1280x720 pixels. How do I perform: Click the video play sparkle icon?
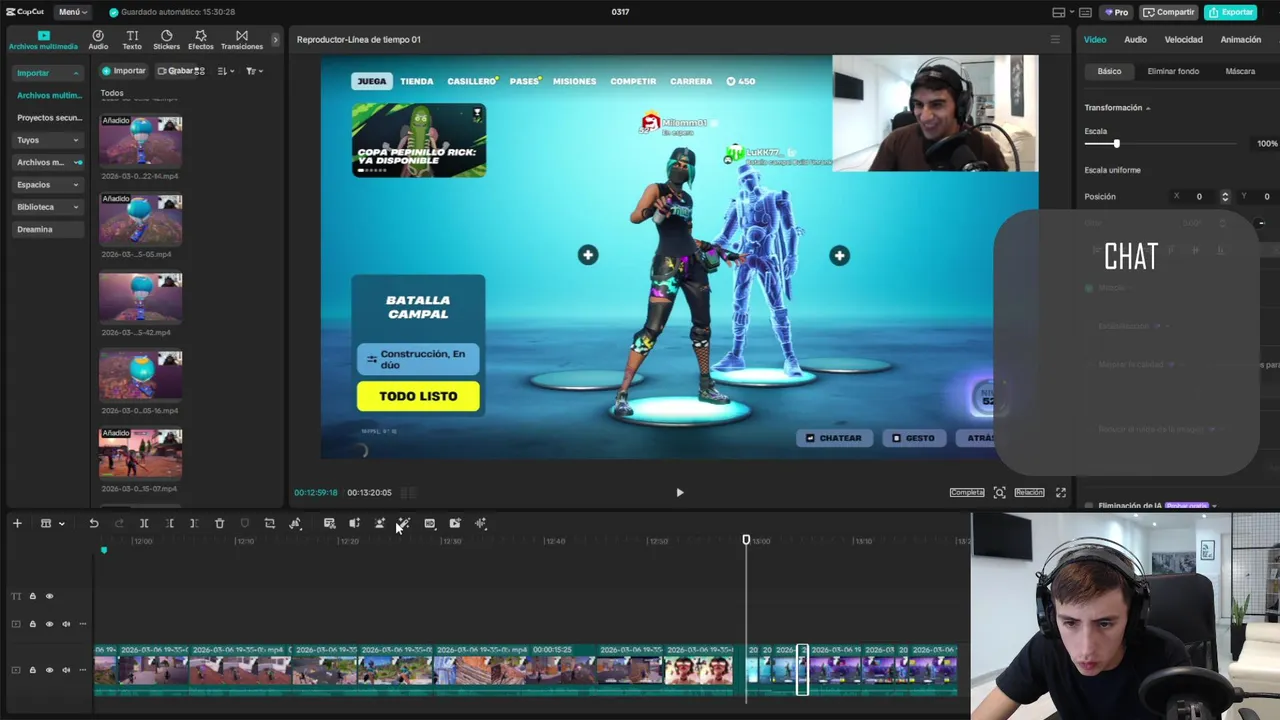(x=455, y=523)
